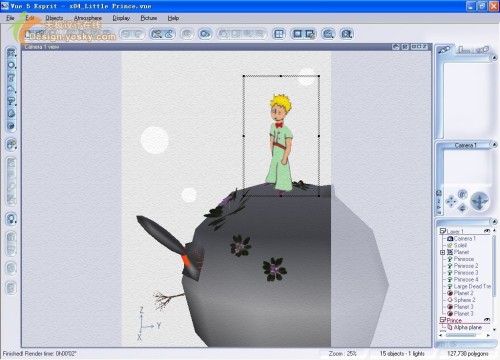The height and width of the screenshot is (360, 500).
Task: Collapse the Camera 1 preview panel arrow
Action: [x=494, y=145]
